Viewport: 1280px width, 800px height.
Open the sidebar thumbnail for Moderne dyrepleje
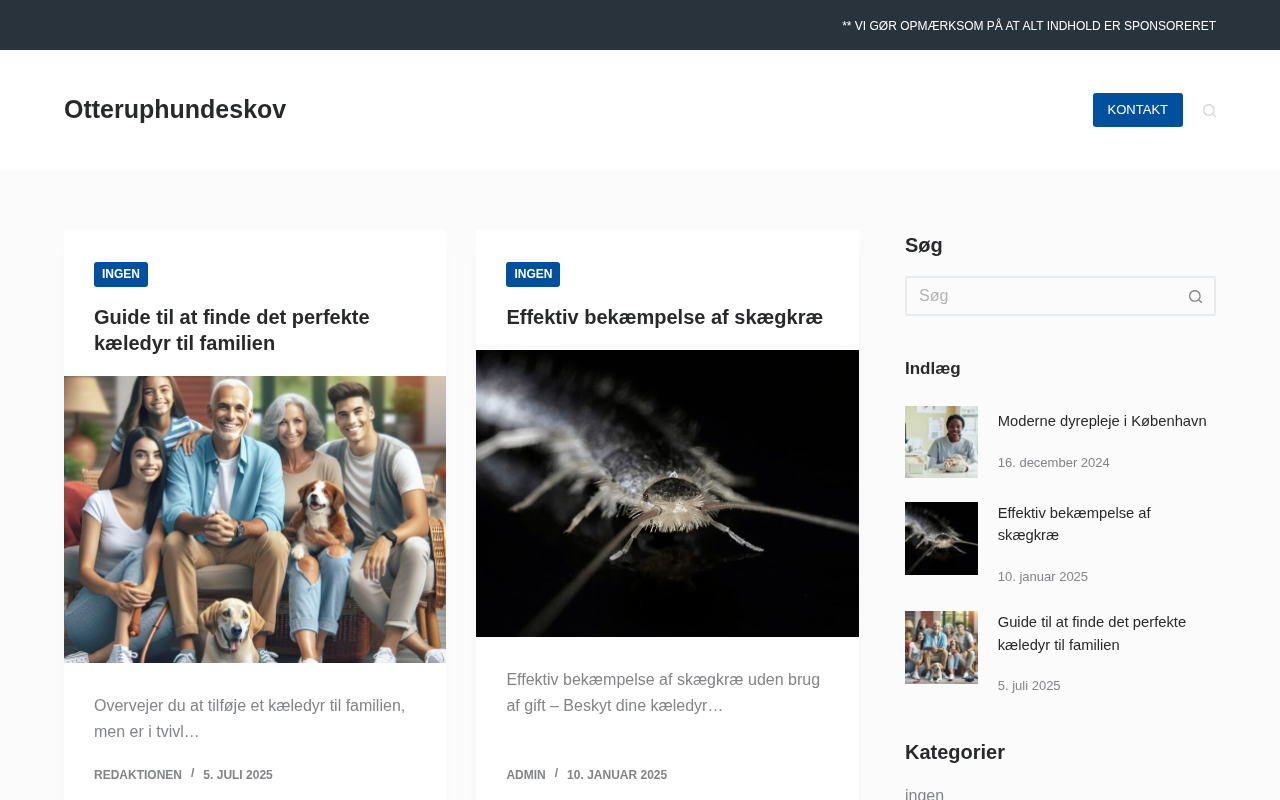[x=941, y=442]
